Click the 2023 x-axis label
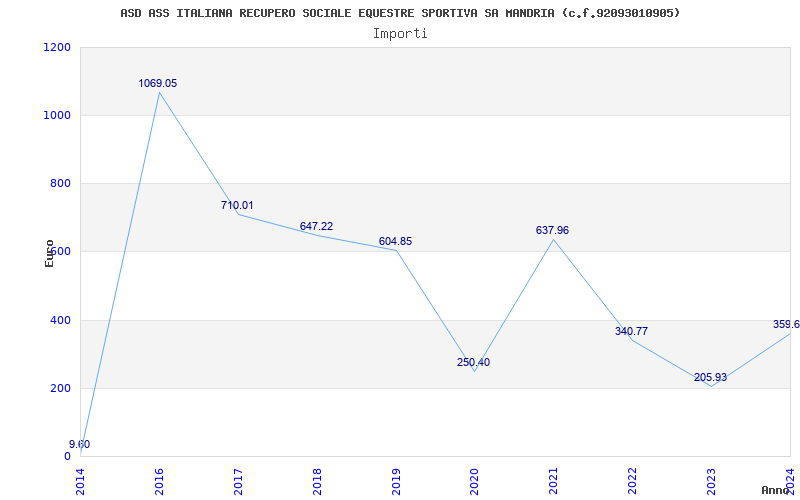The width and height of the screenshot is (800, 500). pos(711,482)
